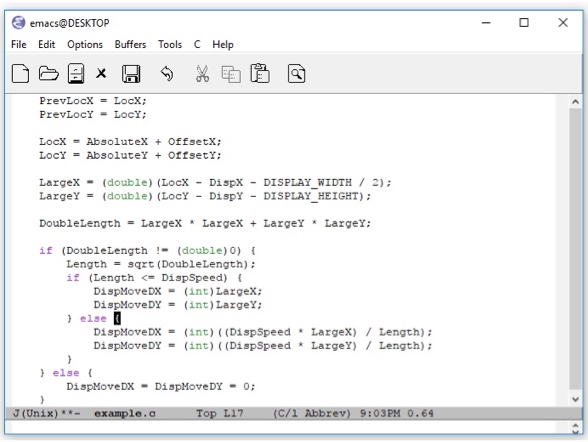Open the File menu
This screenshot has height=442, width=588.
[x=19, y=45]
